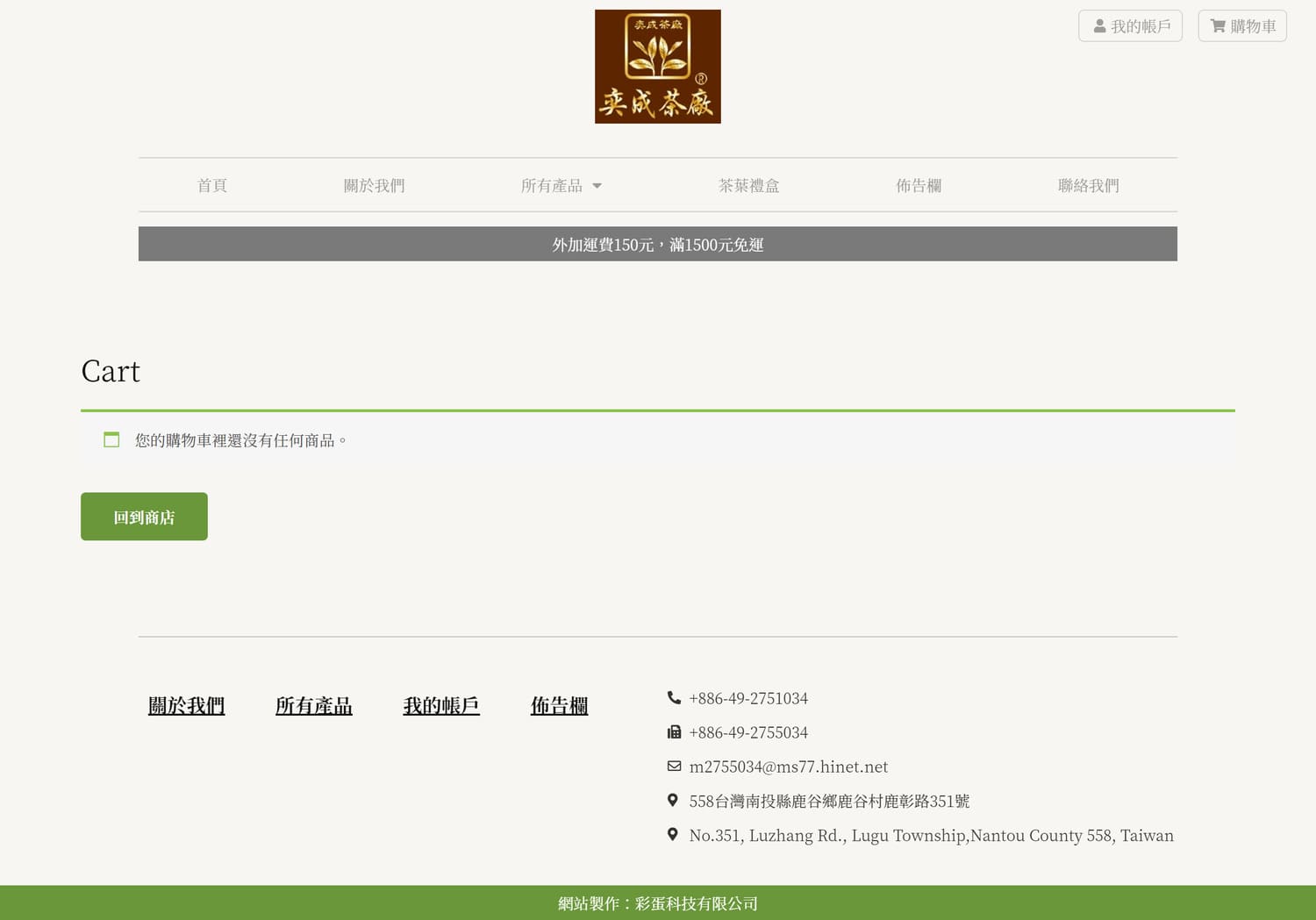The image size is (1316, 920).
Task: Click the footer 所有產品 link
Action: click(314, 706)
